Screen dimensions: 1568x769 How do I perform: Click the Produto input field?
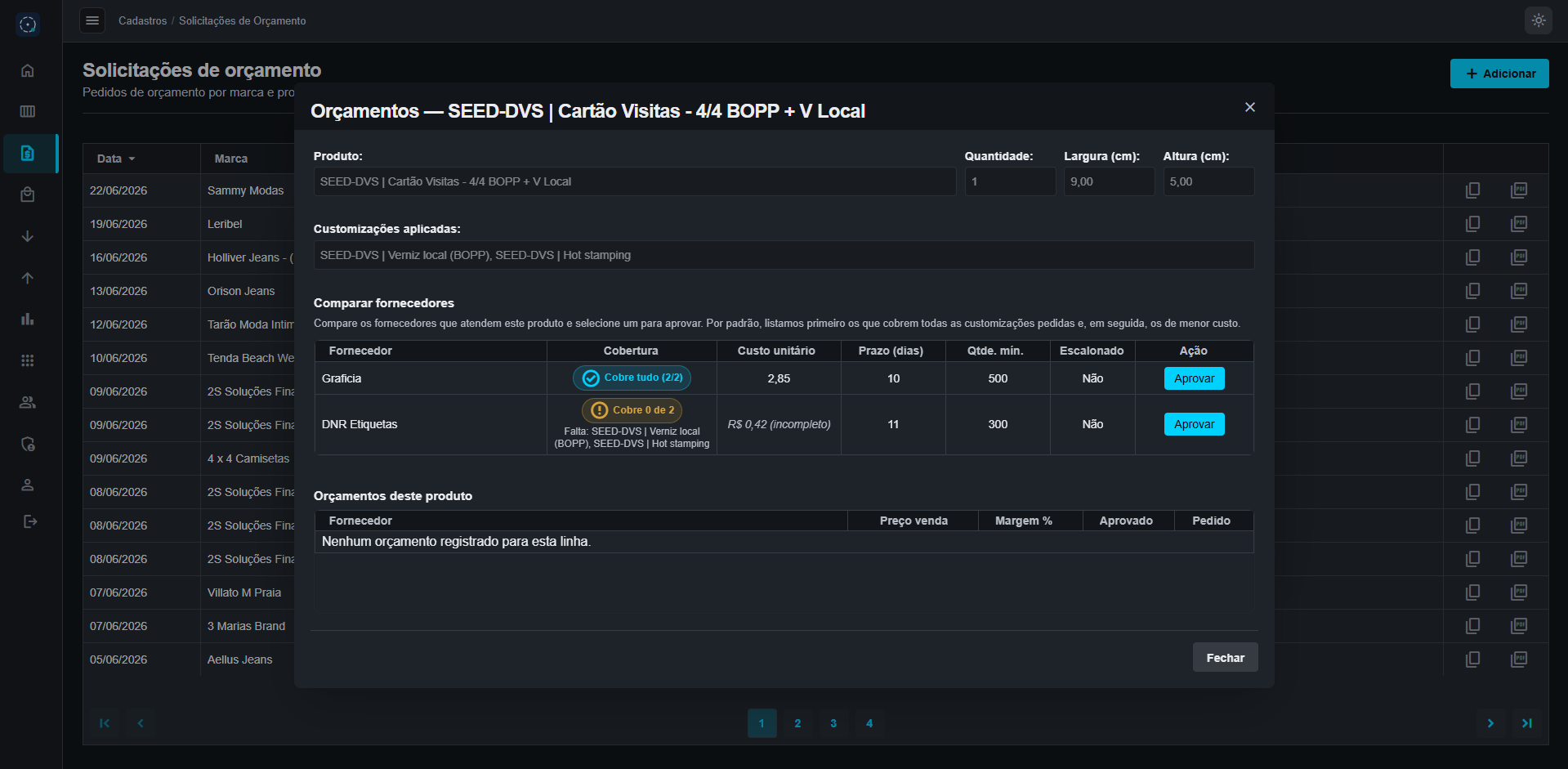tap(635, 181)
